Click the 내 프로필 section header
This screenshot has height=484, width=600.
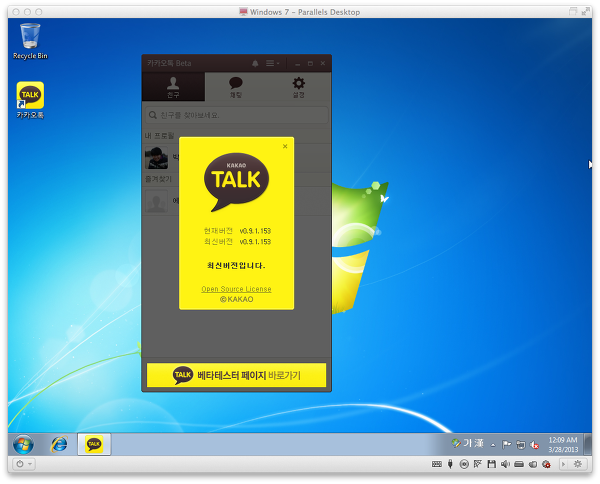[160, 136]
